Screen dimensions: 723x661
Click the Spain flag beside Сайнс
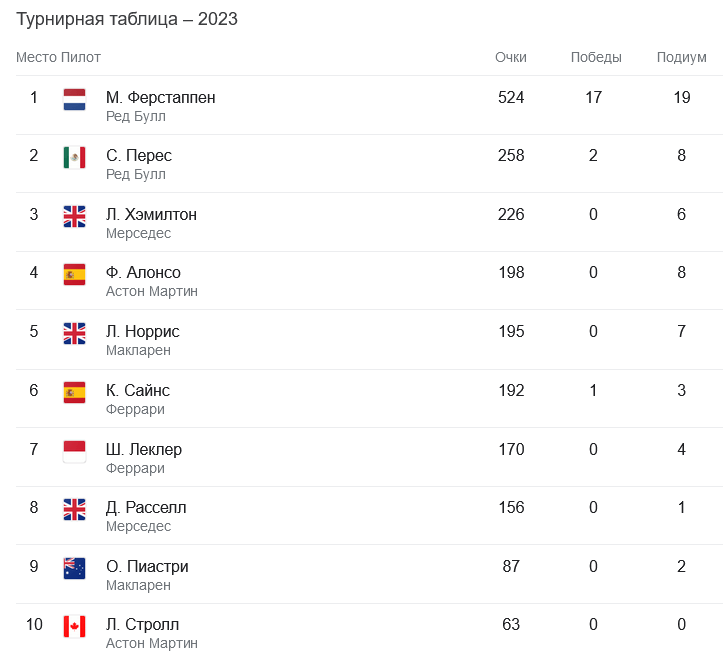tap(74, 392)
